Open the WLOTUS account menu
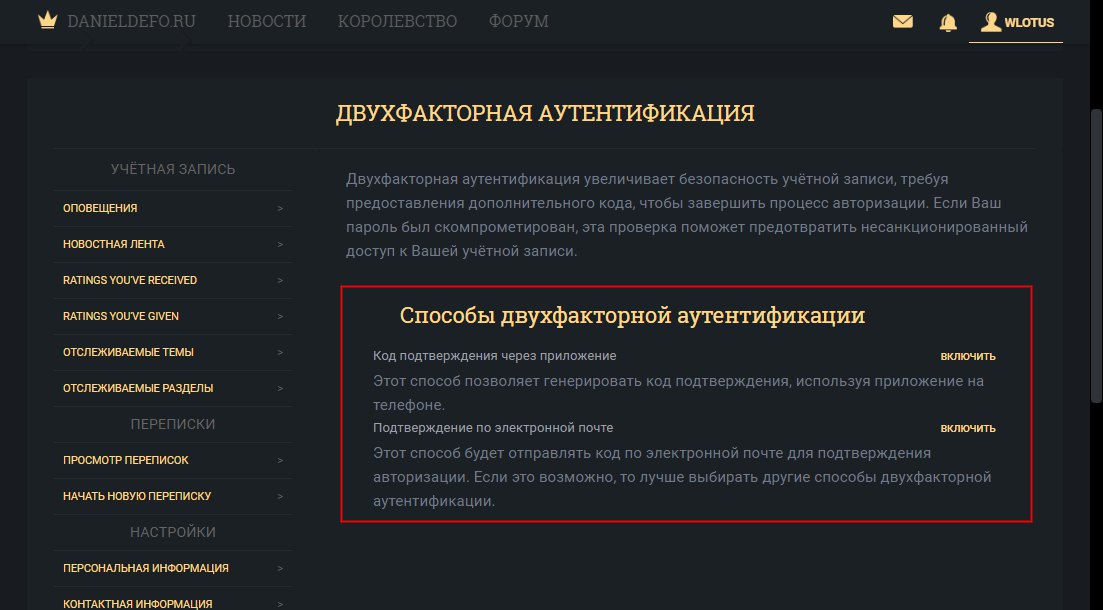This screenshot has height=610, width=1103. tap(1016, 23)
